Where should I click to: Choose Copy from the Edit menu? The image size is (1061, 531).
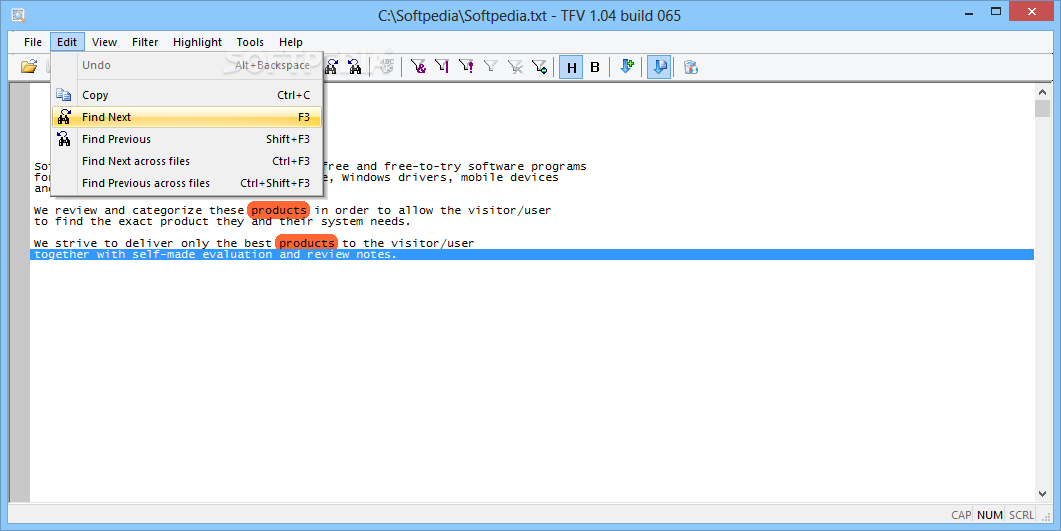pos(187,95)
